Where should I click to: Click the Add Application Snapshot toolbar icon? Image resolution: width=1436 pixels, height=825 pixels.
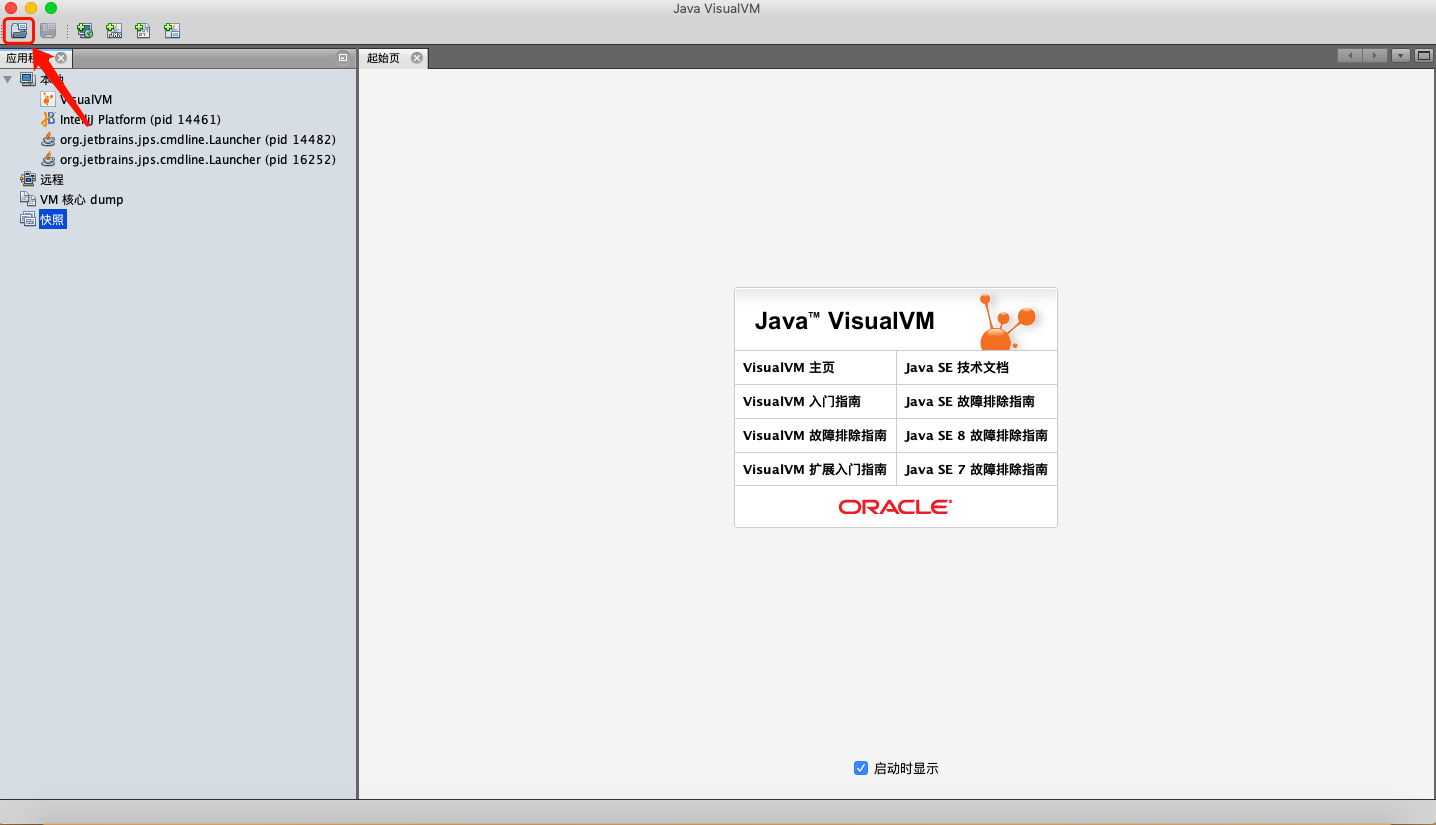pos(172,31)
